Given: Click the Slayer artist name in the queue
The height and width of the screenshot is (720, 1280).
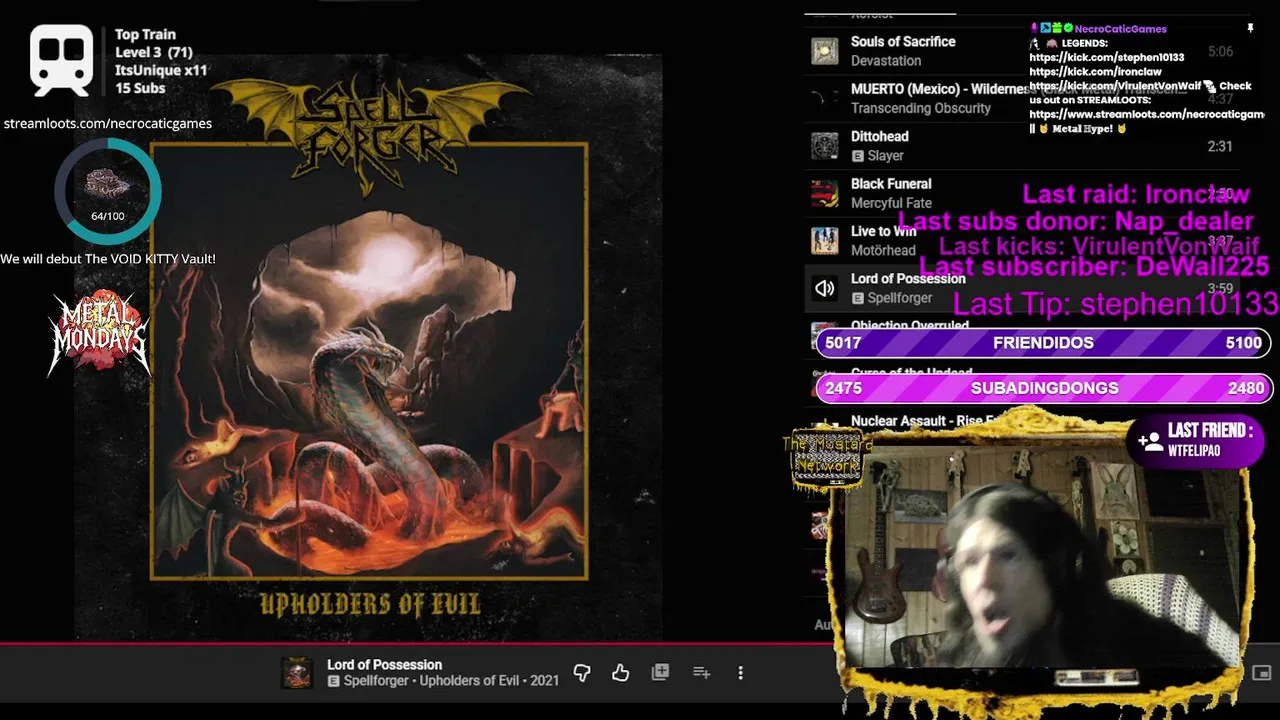Looking at the screenshot, I should 885,156.
